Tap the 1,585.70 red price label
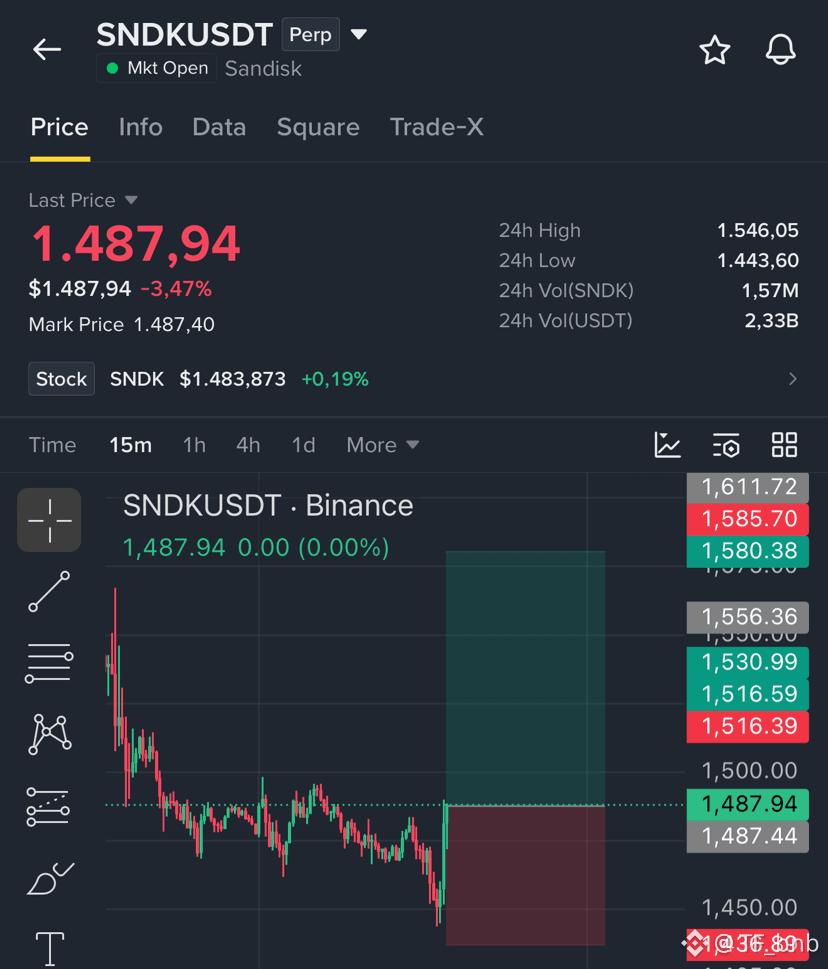The width and height of the screenshot is (828, 969). coord(748,519)
